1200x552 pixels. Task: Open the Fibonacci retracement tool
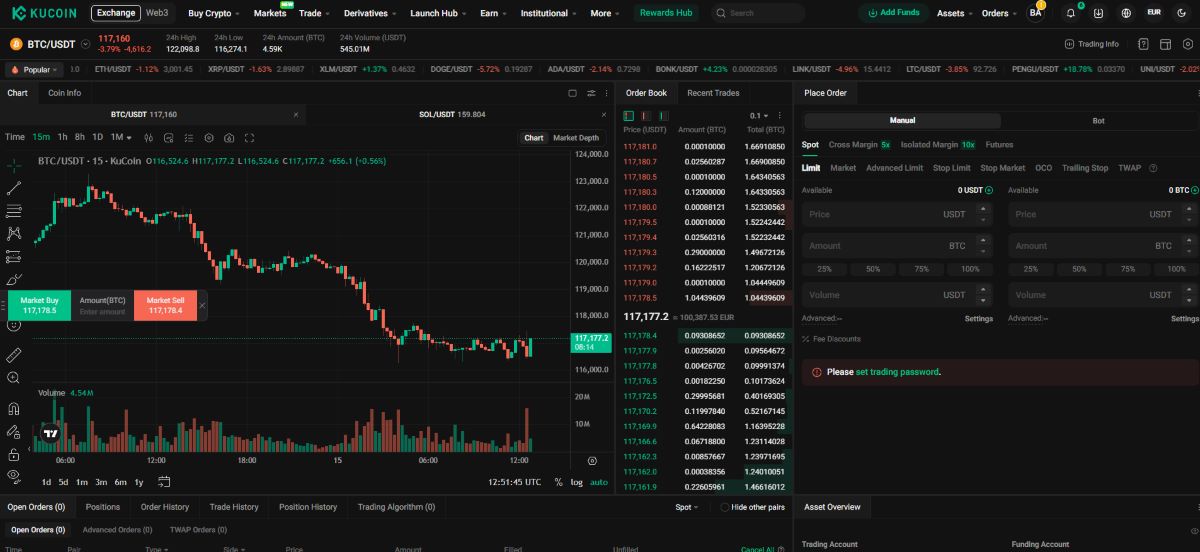pyautogui.click(x=14, y=211)
